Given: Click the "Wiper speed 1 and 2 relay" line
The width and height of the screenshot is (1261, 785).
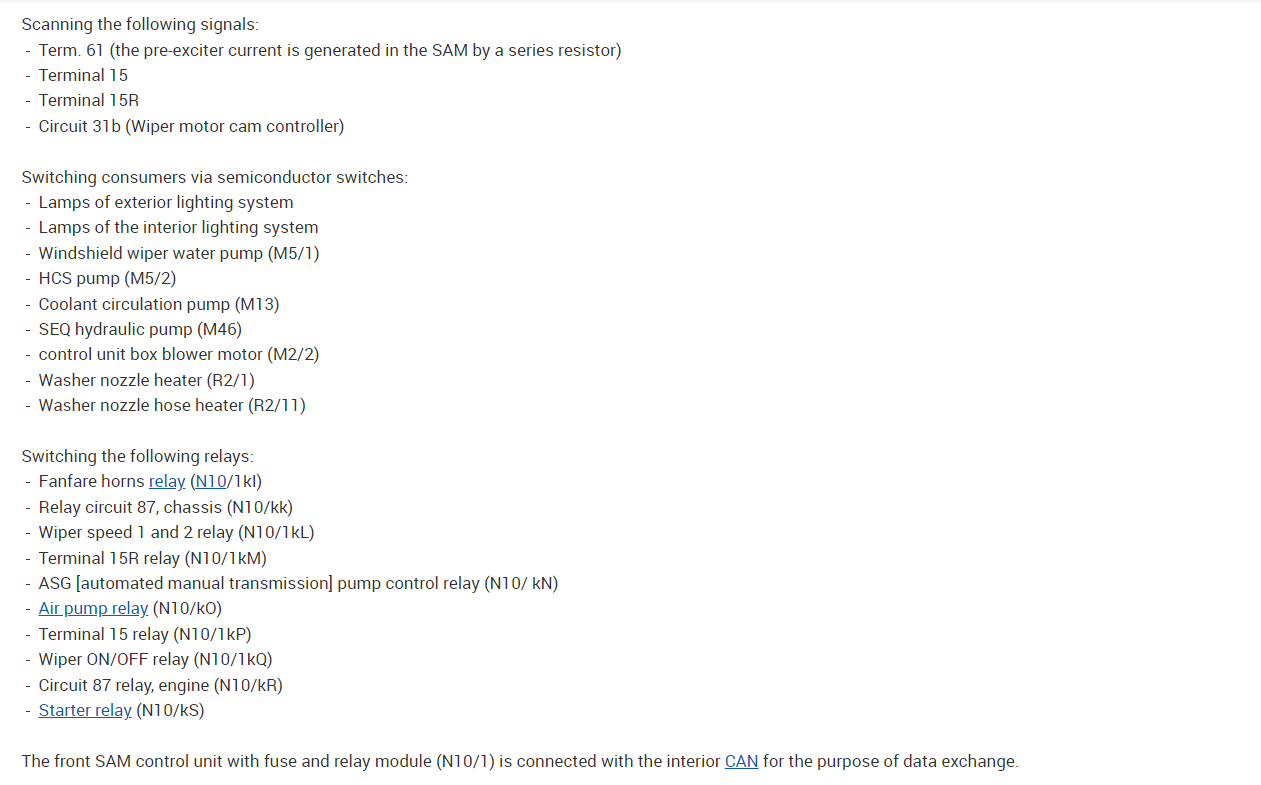Looking at the screenshot, I should [x=176, y=533].
